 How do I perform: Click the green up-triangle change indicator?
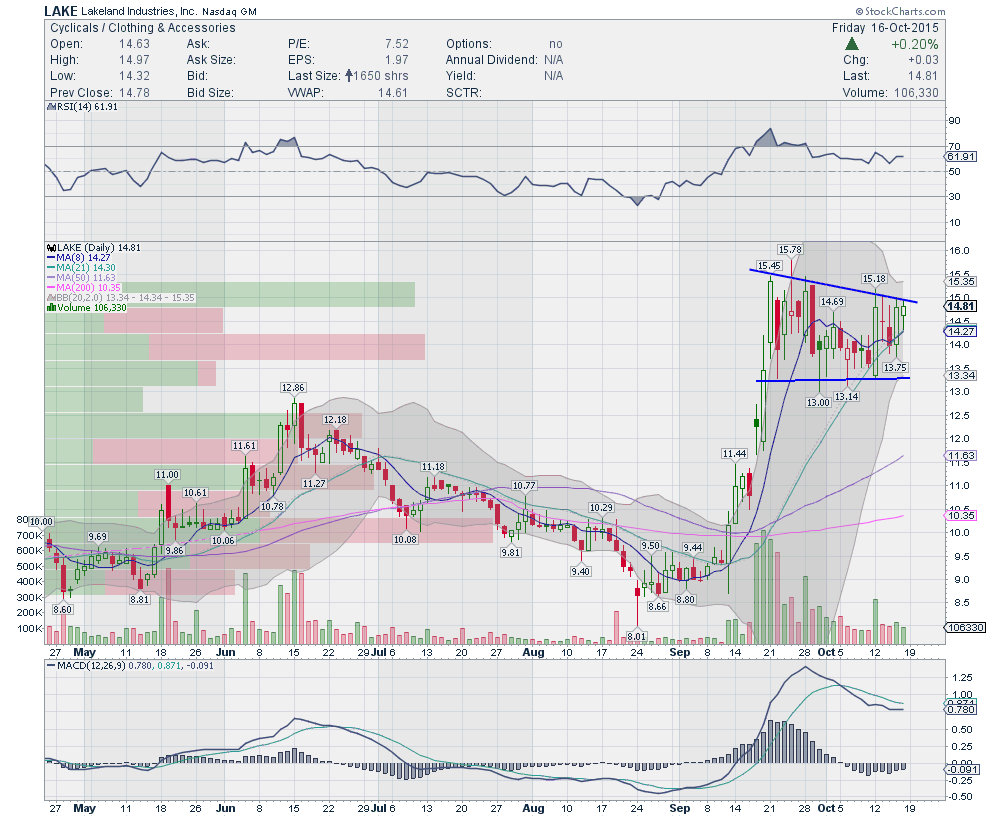click(852, 44)
